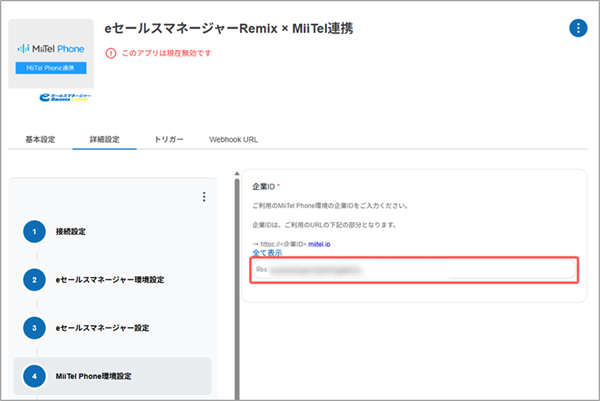Click the miitel.io URL link
The width and height of the screenshot is (600, 401).
(x=320, y=243)
